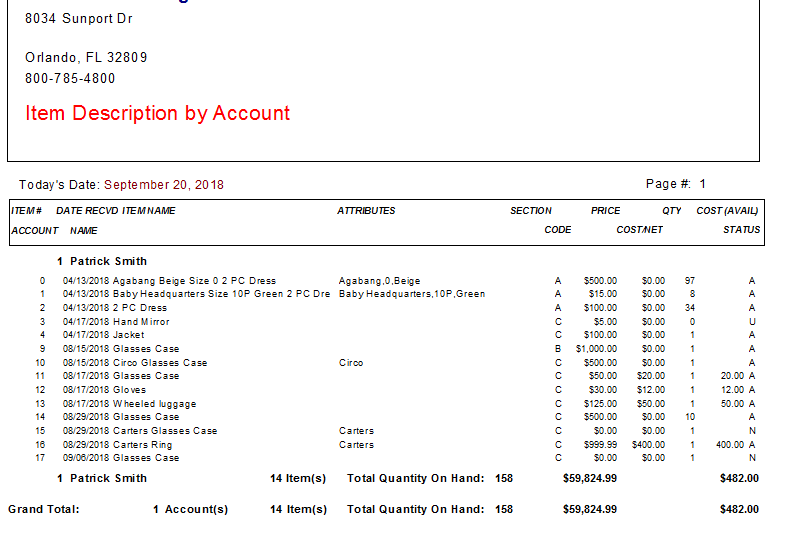This screenshot has height=548, width=796.
Task: Click the Page # indicator
Action: tap(676, 184)
